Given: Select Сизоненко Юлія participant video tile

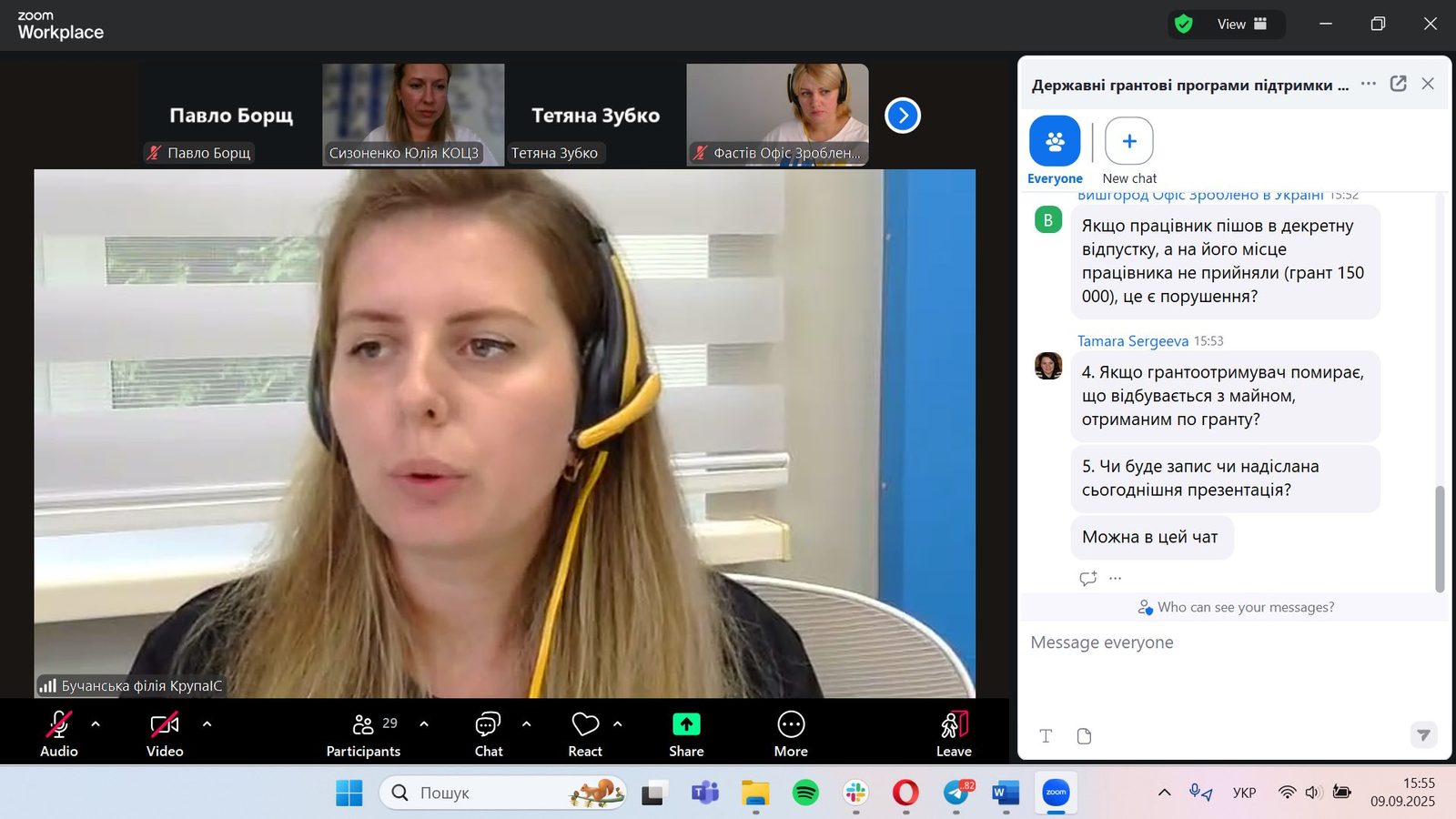Looking at the screenshot, I should pyautogui.click(x=413, y=115).
